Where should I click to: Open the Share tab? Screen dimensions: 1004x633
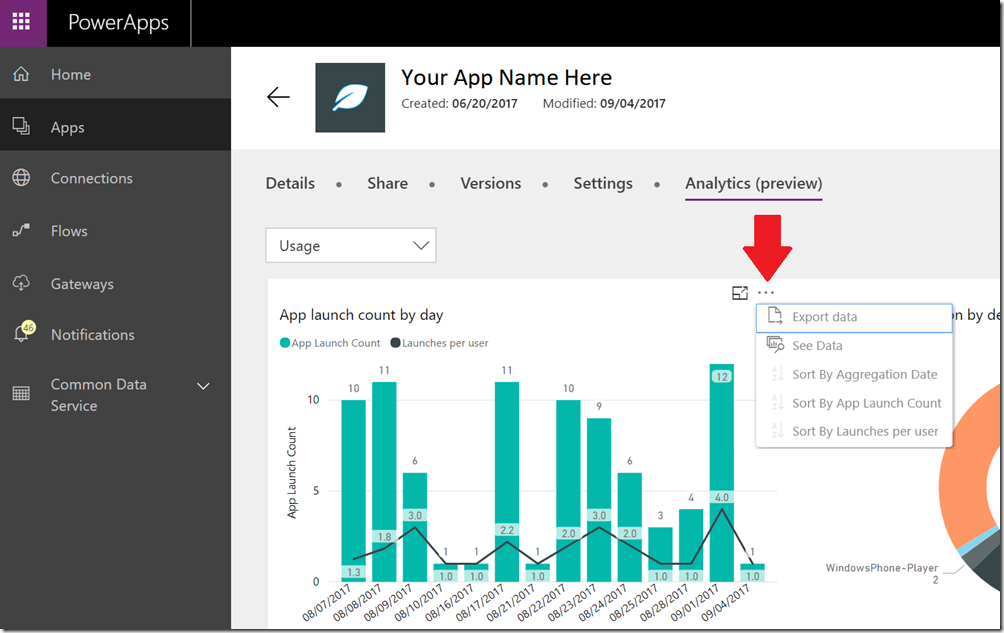(x=387, y=184)
